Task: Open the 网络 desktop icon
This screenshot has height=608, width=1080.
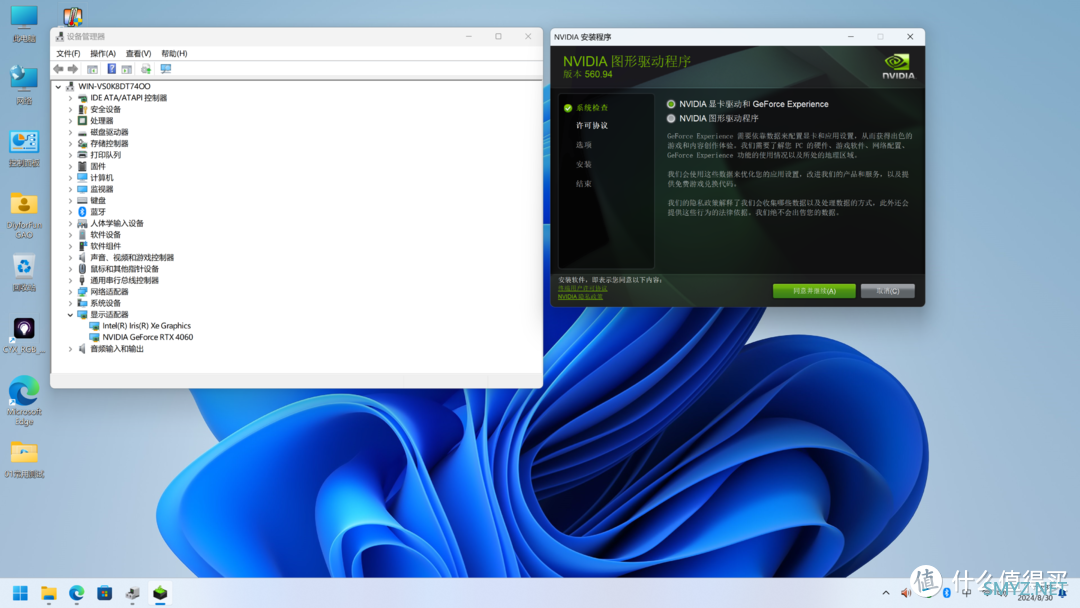Action: pyautogui.click(x=24, y=85)
